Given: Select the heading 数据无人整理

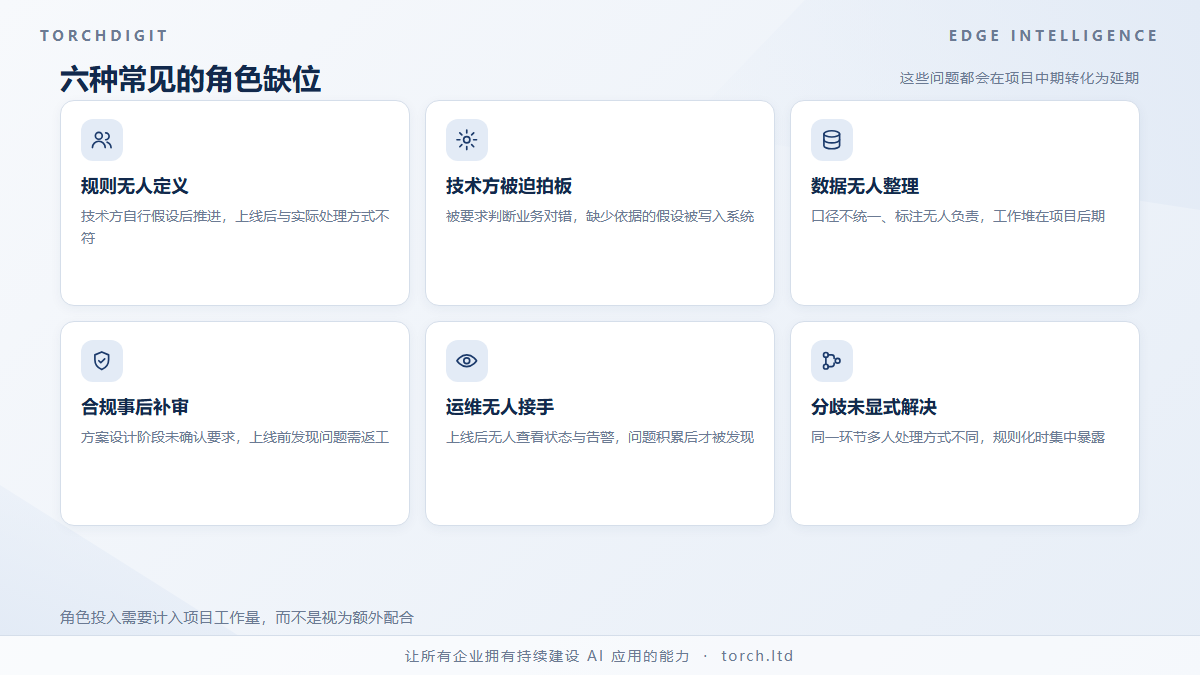Looking at the screenshot, I should 865,187.
